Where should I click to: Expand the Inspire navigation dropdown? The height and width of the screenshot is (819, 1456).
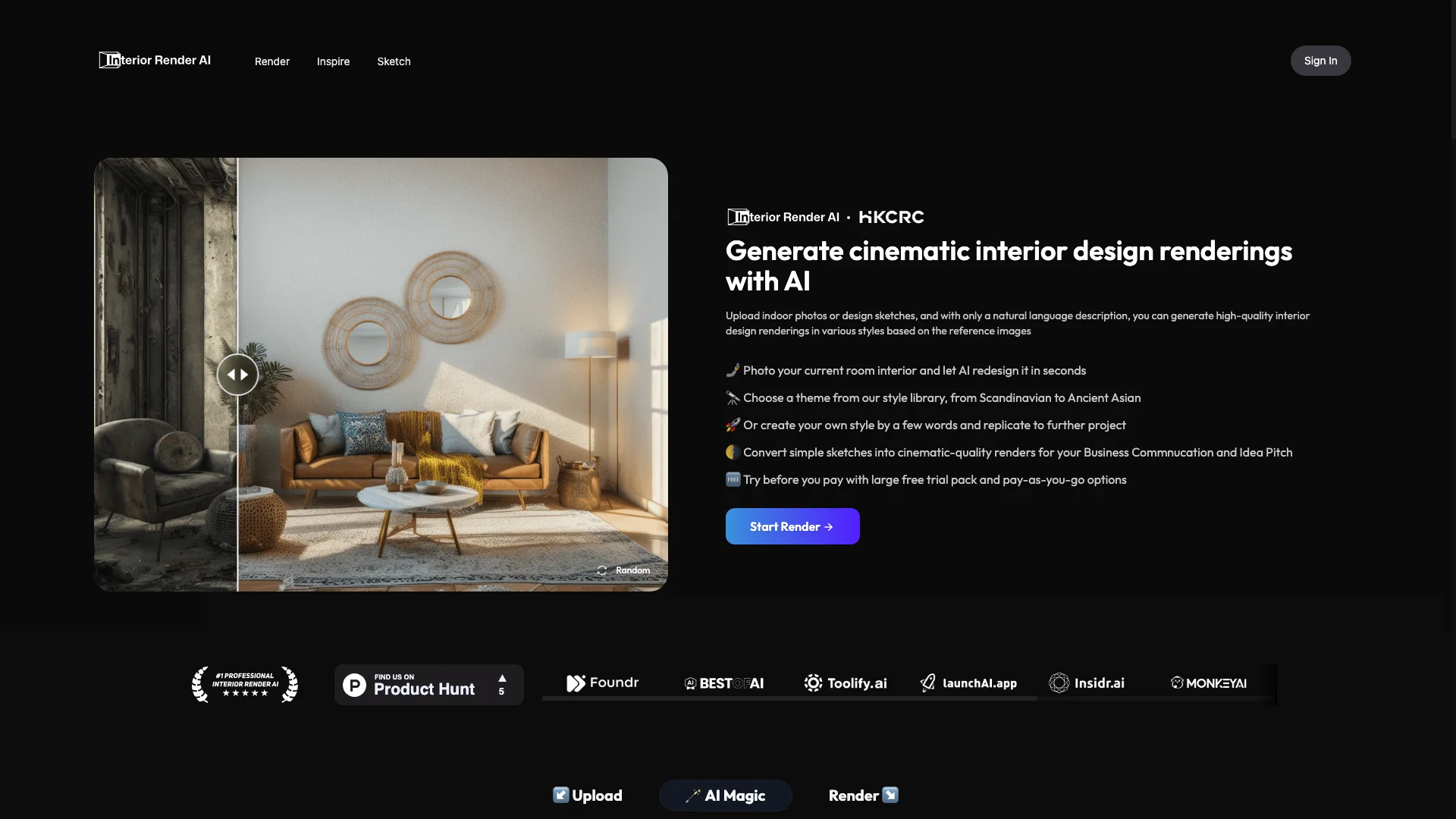click(x=332, y=60)
